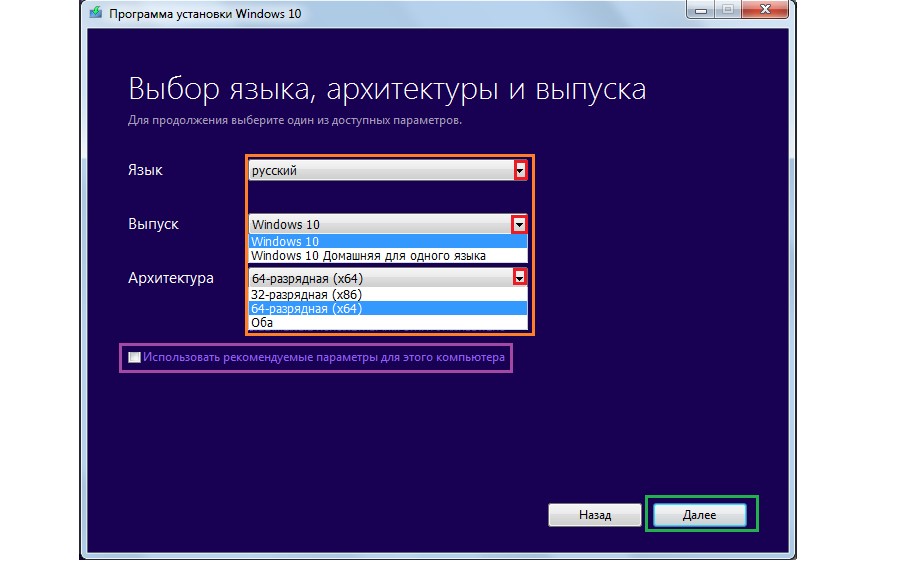Screen dimensions: 905x561
Task: Minimize the Windows 10 setup window
Action: (701, 10)
